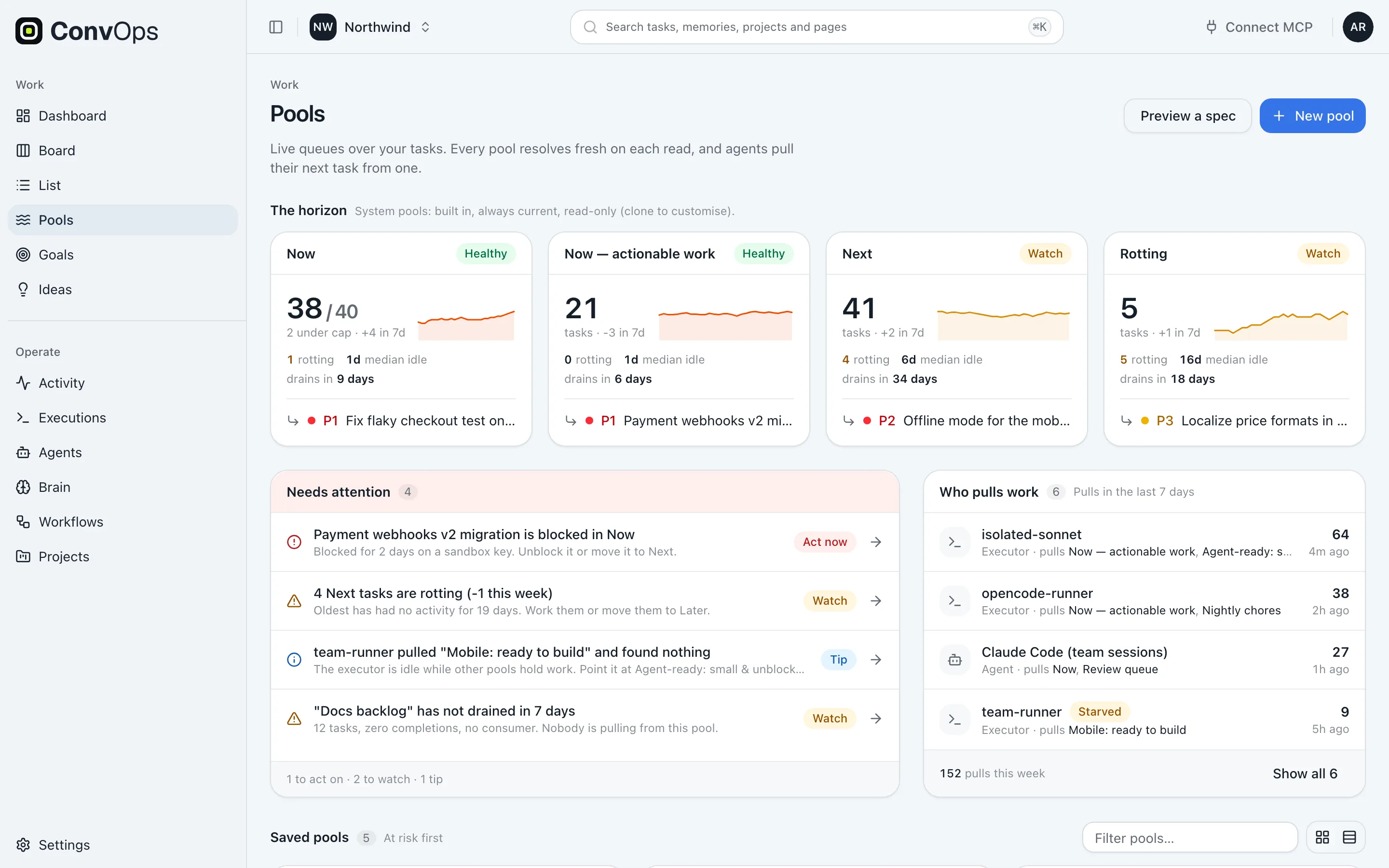The width and height of the screenshot is (1389, 868).
Task: Click the Pools waves icon
Action: click(23, 220)
